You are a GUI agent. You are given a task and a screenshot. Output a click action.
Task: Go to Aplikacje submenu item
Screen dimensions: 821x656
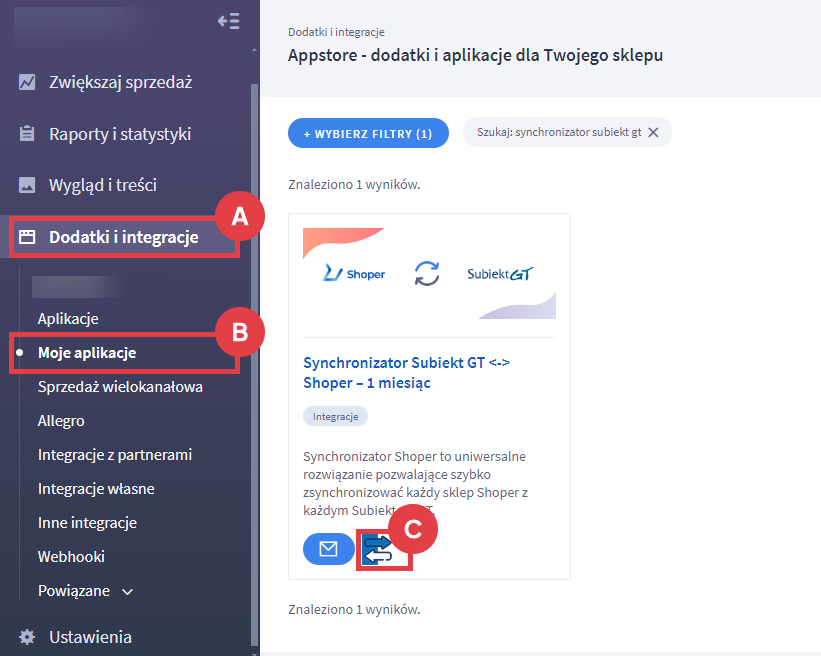click(x=68, y=318)
